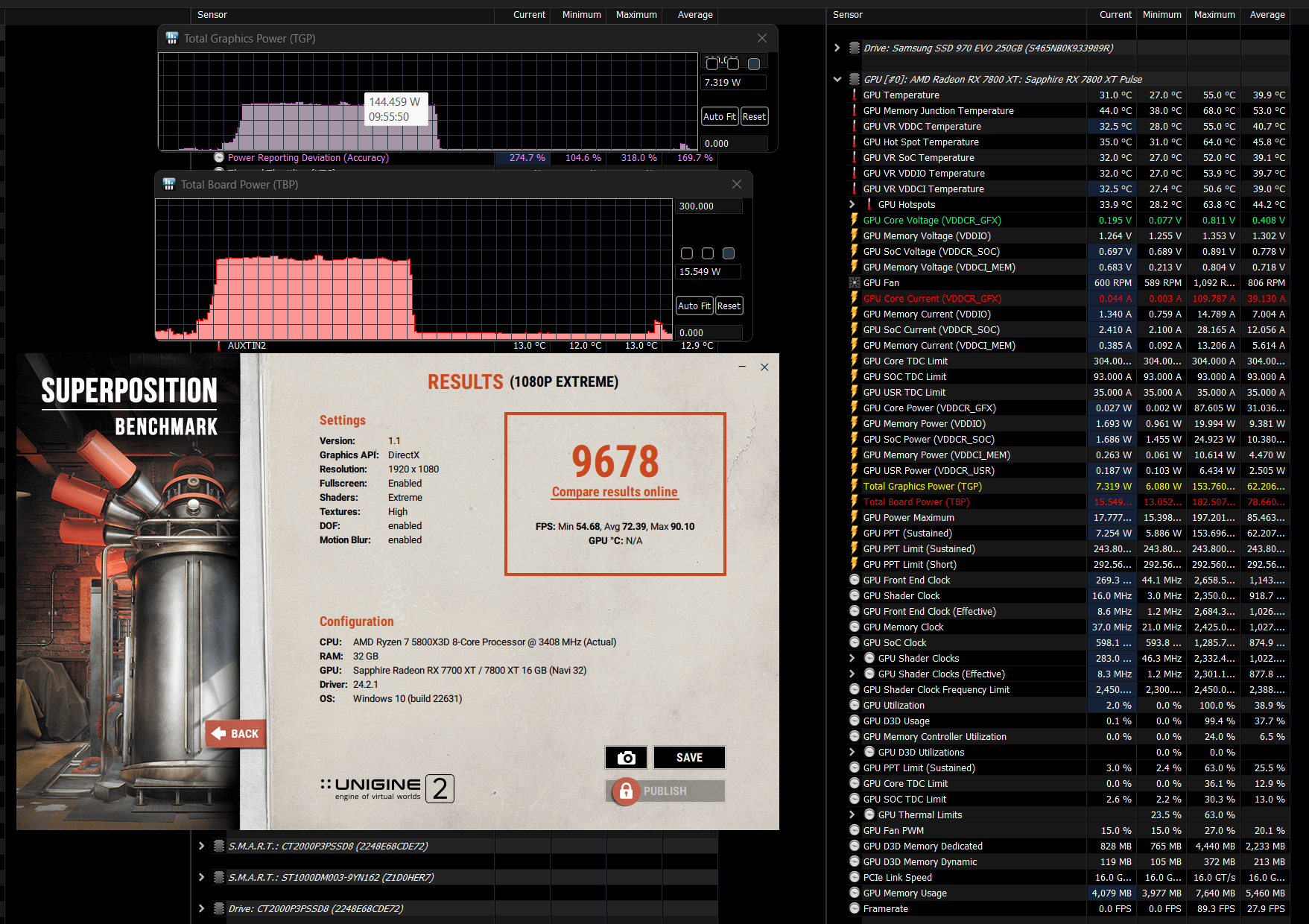Click Auto Fit in Total Board Power graph

[x=694, y=306]
